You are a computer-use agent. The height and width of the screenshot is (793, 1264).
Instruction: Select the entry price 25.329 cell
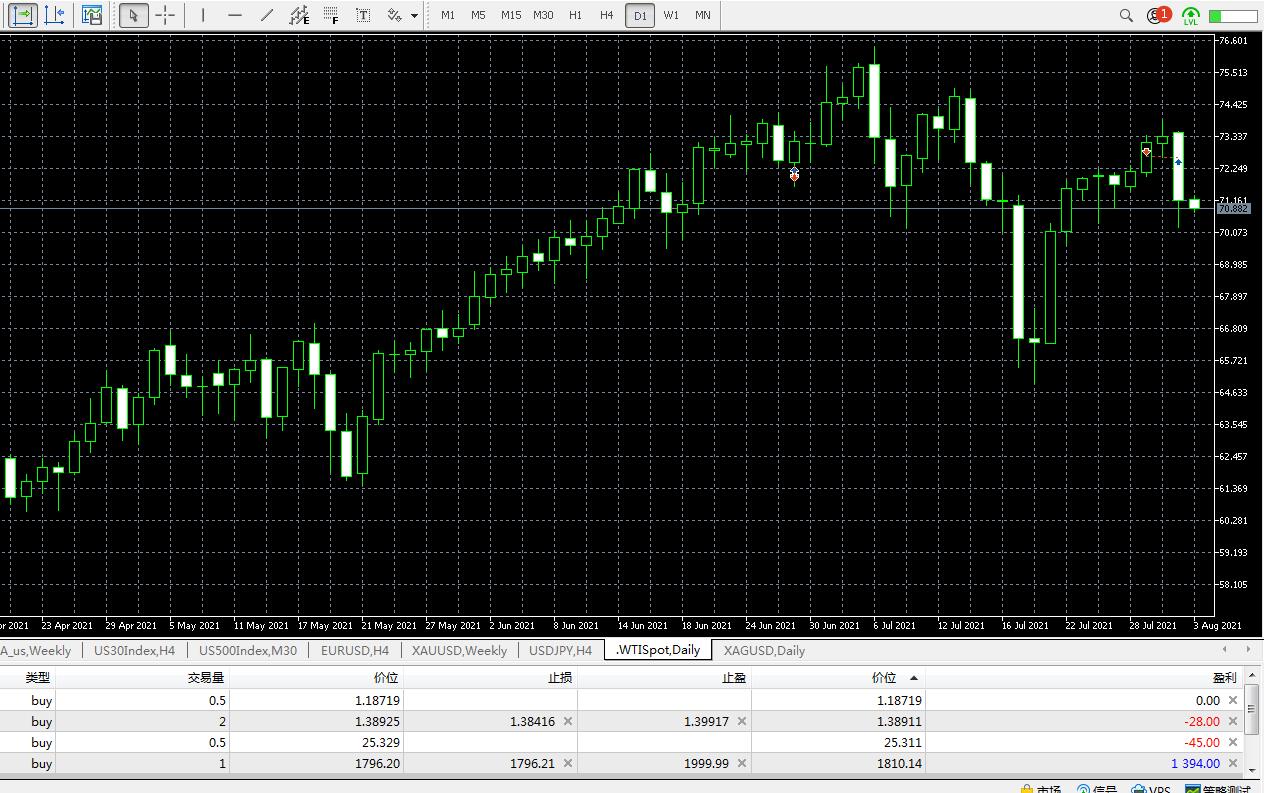click(x=317, y=742)
